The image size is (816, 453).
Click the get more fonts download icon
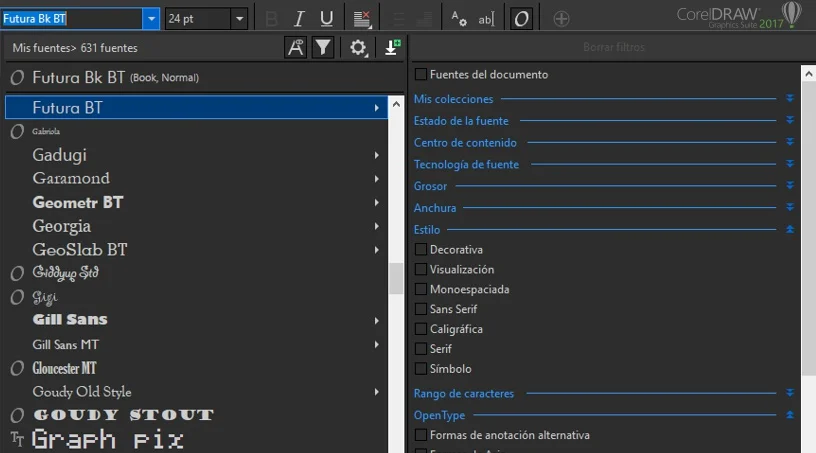pyautogui.click(x=392, y=47)
